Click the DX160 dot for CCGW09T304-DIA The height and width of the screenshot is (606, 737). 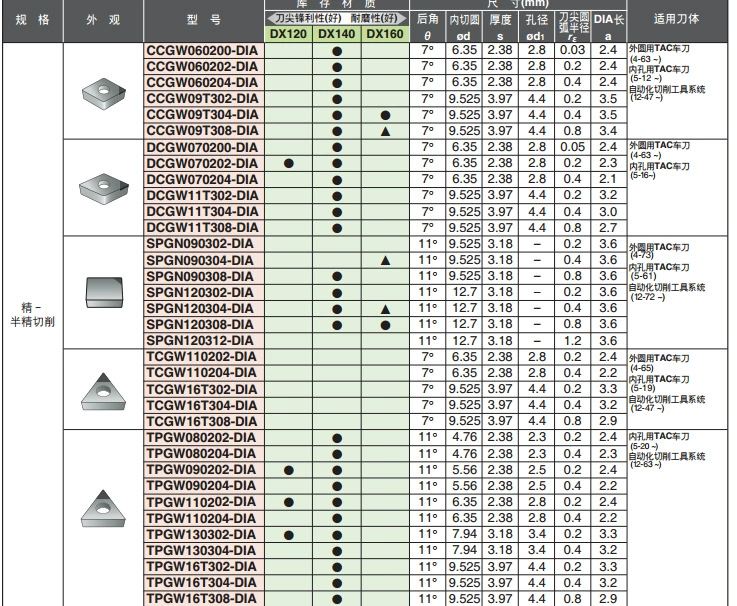385,115
